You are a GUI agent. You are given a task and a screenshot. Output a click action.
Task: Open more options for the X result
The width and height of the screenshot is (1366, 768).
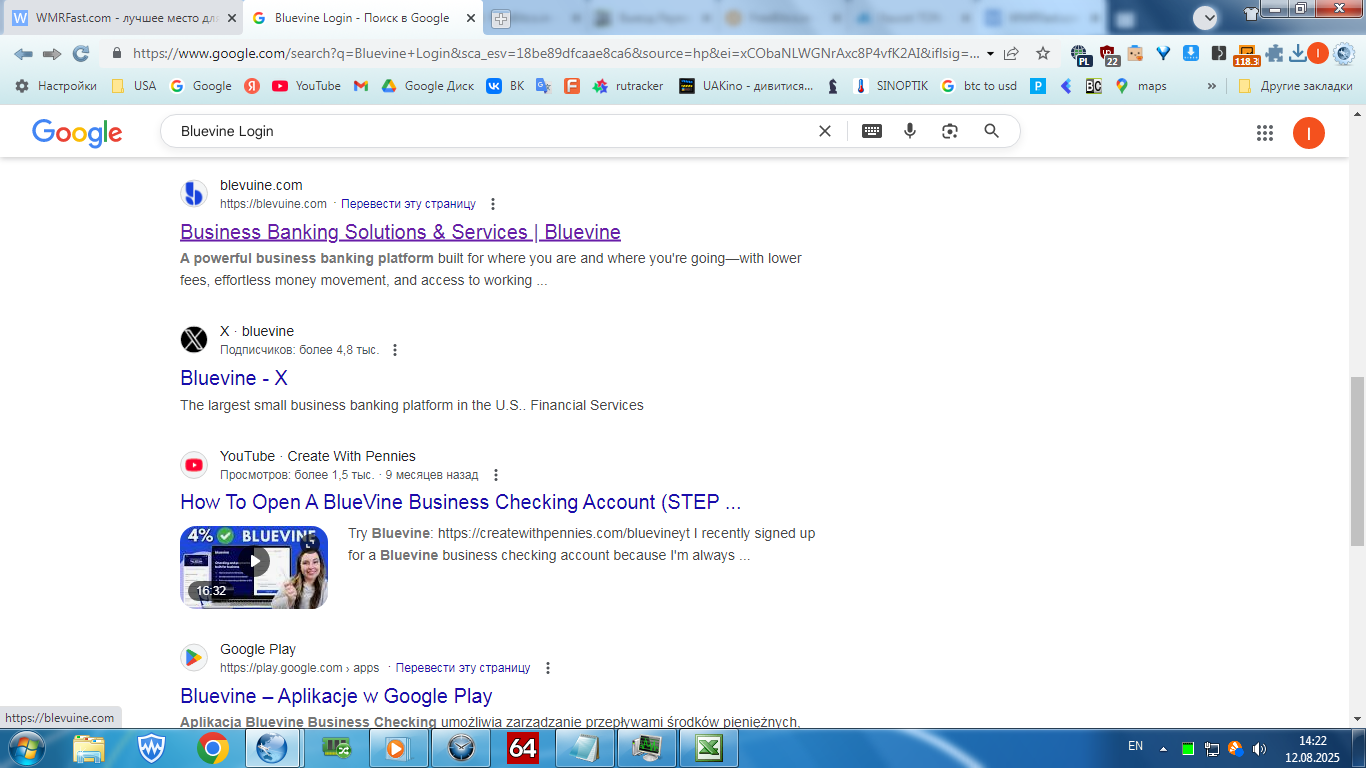395,350
